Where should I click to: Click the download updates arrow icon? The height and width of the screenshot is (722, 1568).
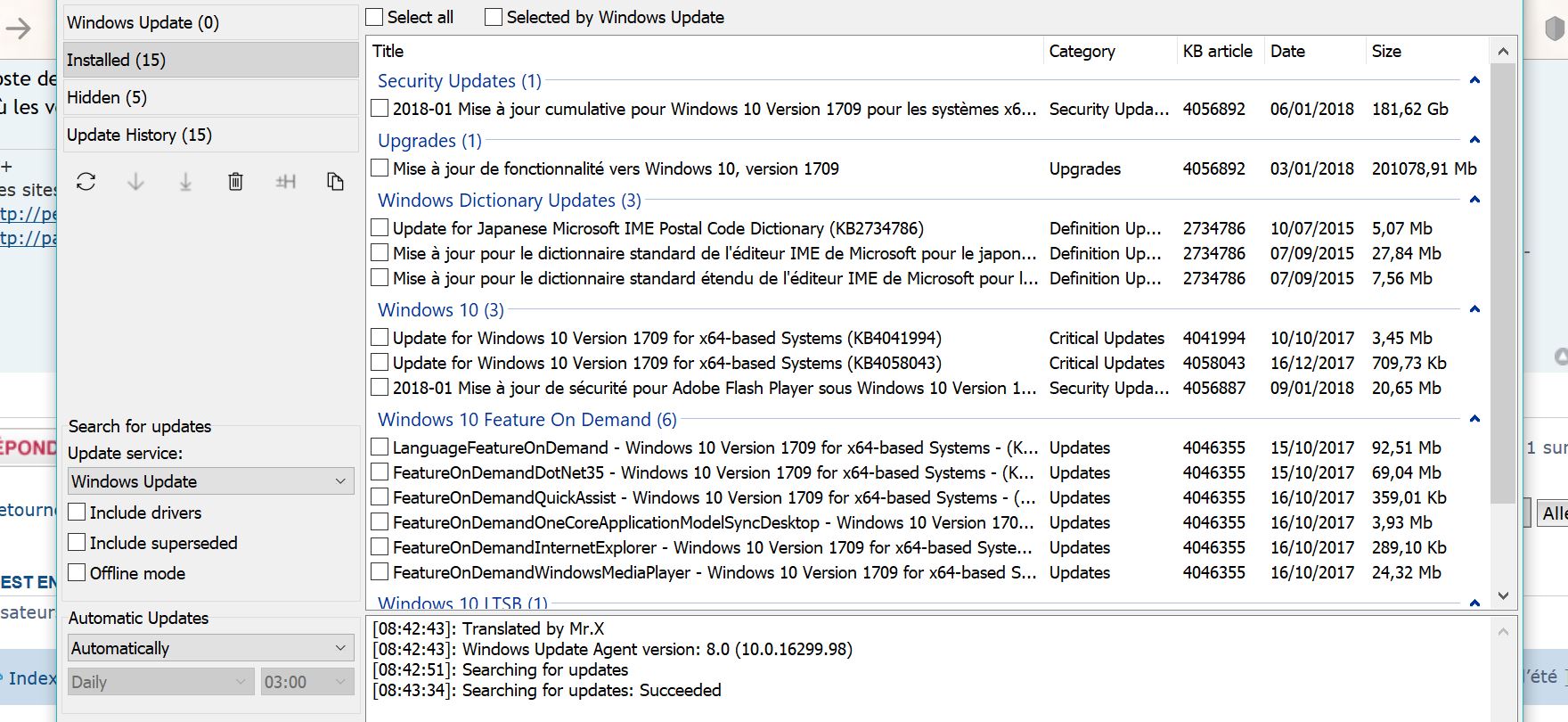(135, 182)
